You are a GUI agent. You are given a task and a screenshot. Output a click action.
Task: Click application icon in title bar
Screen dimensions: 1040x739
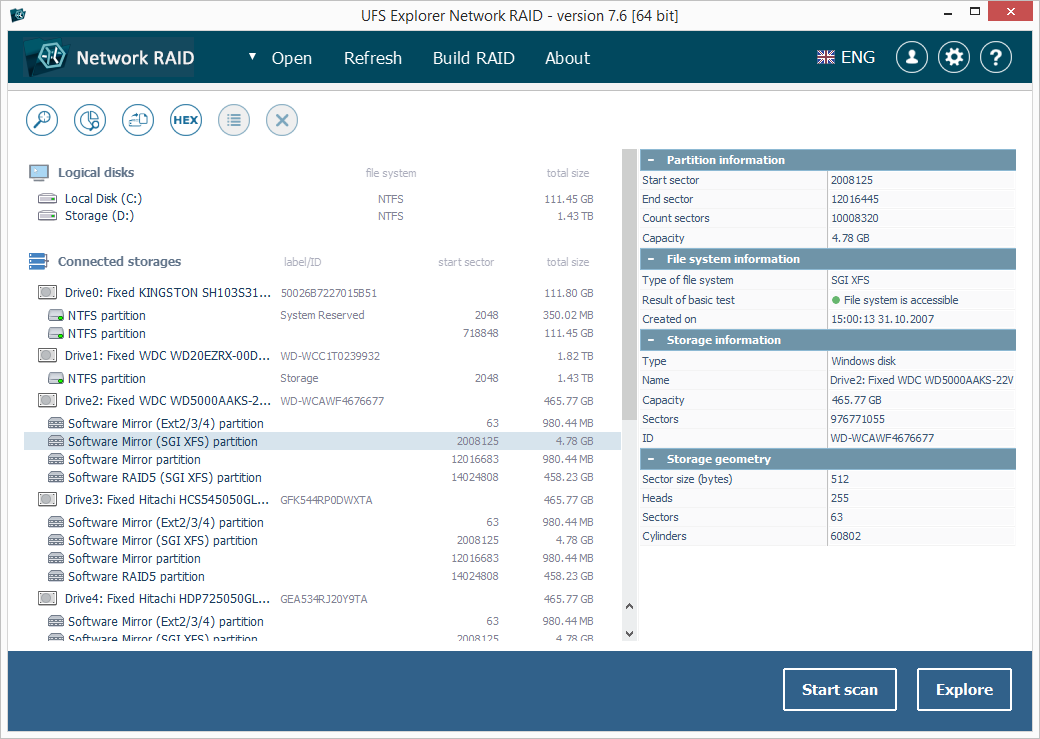(18, 15)
